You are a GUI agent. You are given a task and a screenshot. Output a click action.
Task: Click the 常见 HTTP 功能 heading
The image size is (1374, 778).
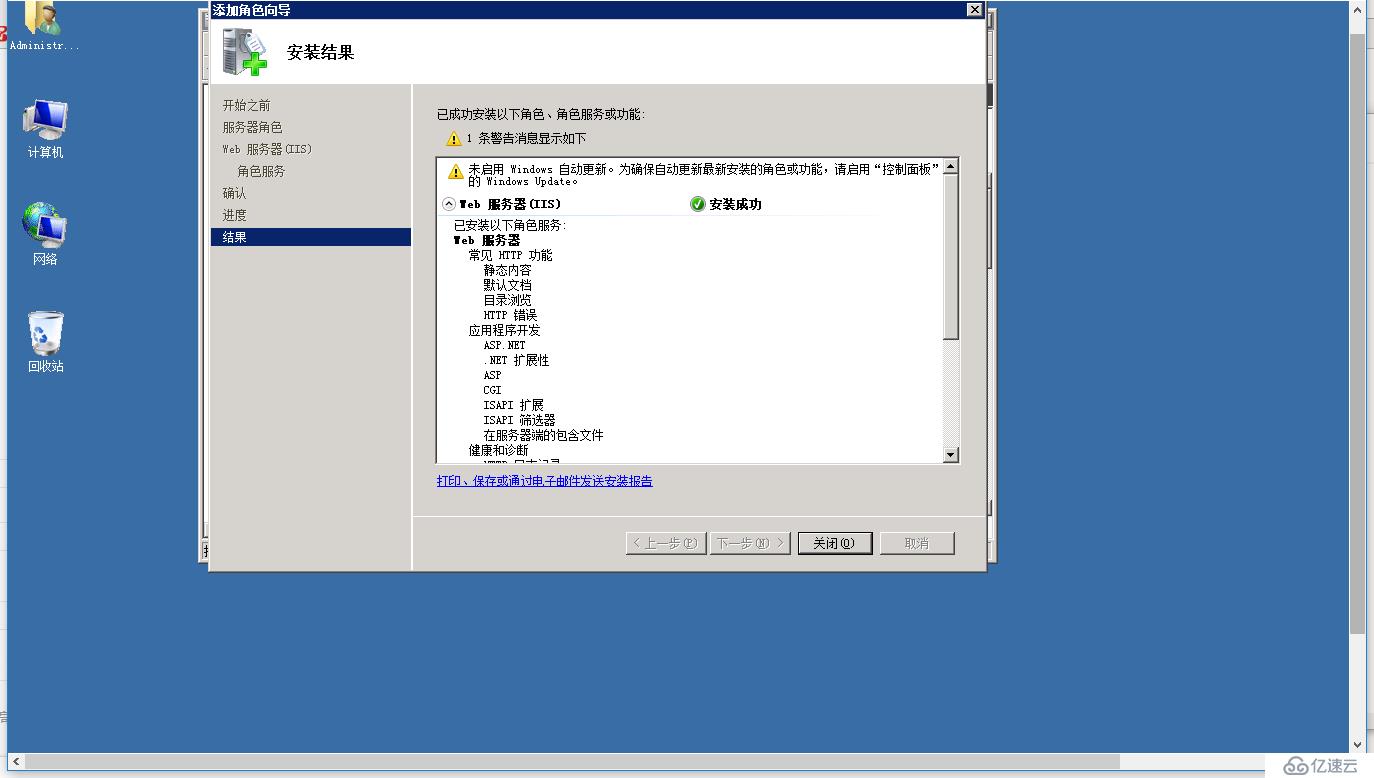pos(510,255)
